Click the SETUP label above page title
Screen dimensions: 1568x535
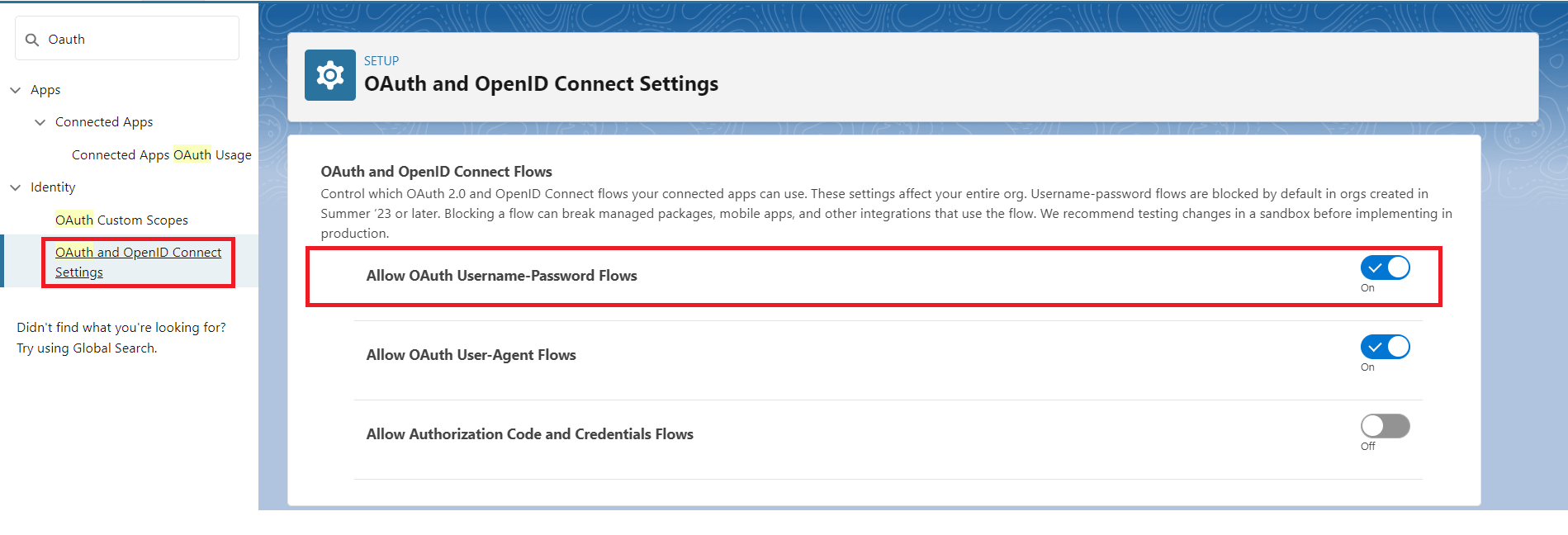click(x=381, y=61)
